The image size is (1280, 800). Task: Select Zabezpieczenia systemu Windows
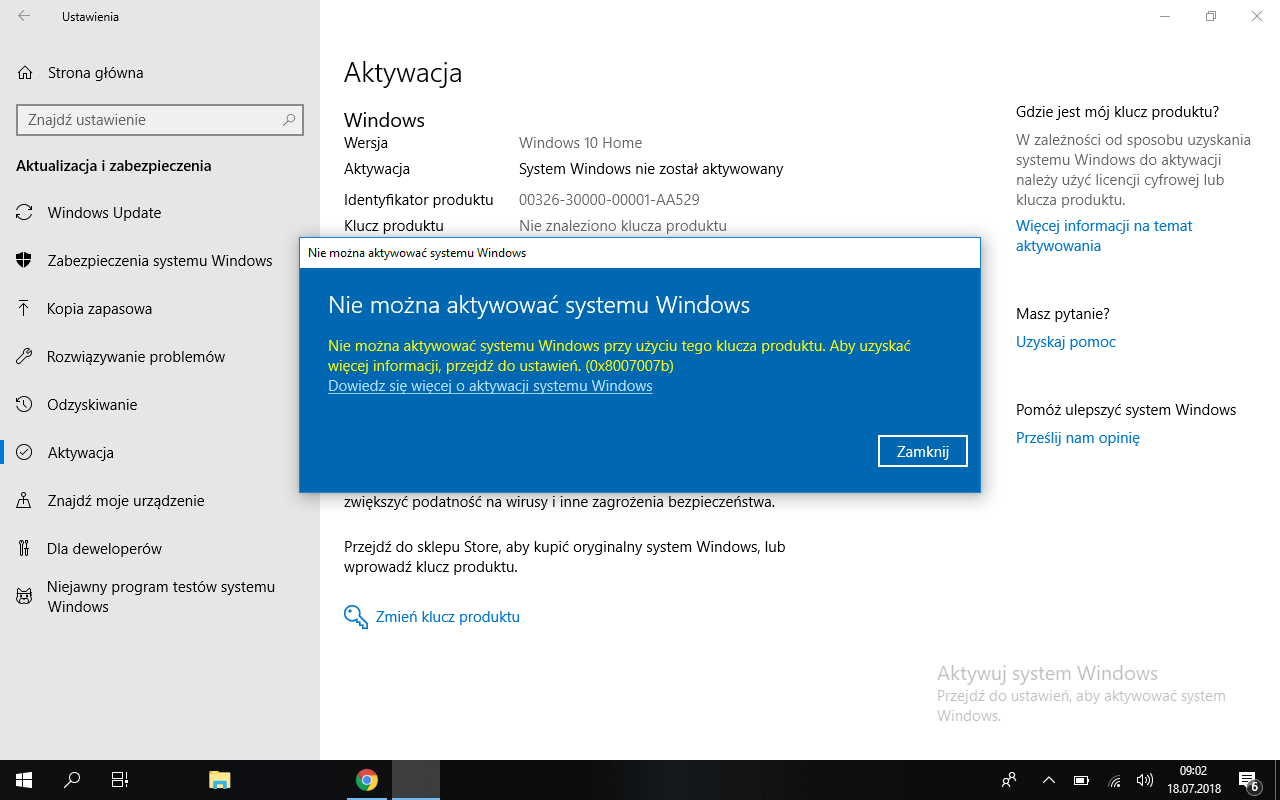point(160,261)
